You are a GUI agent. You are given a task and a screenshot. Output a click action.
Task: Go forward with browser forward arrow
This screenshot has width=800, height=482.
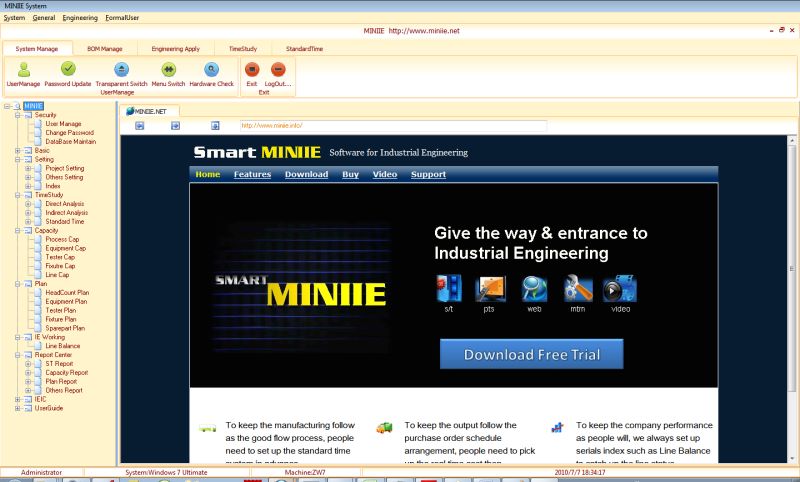[176, 125]
